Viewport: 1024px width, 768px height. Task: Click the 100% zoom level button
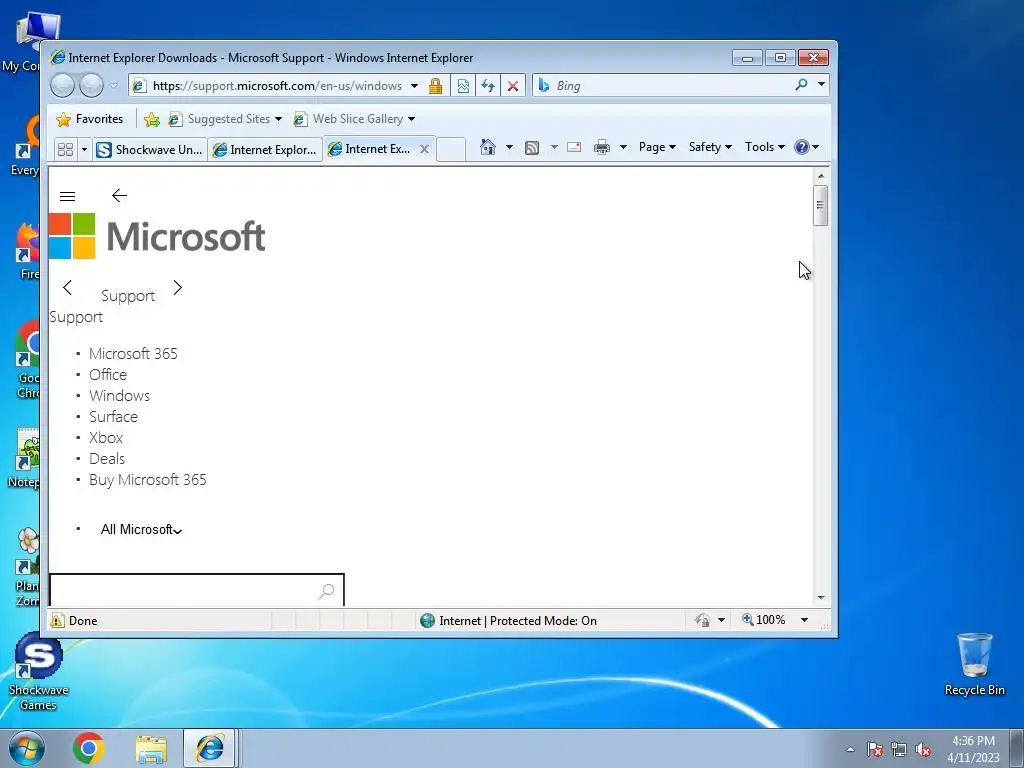click(x=763, y=620)
